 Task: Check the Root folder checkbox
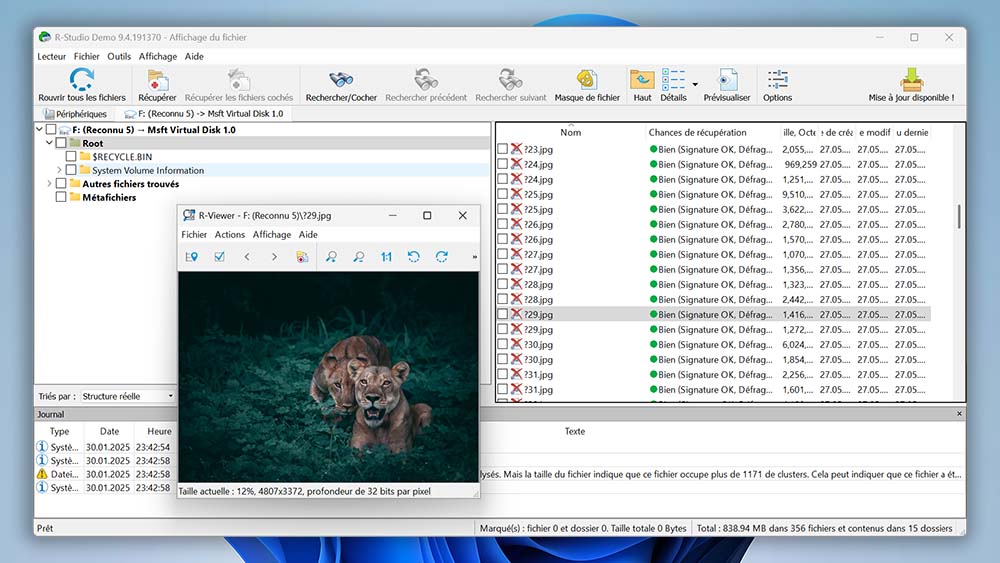pyautogui.click(x=61, y=143)
